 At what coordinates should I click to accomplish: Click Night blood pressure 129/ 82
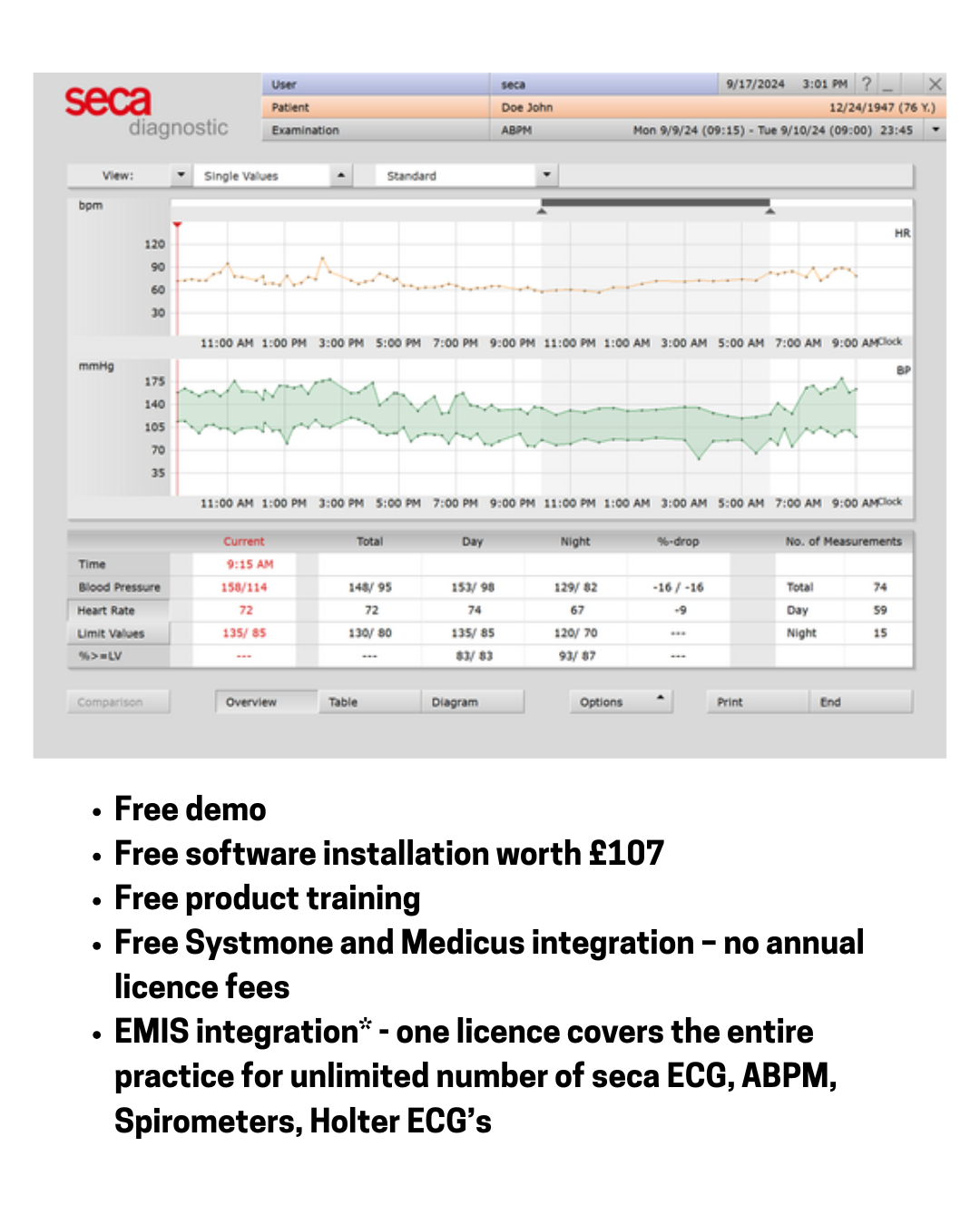pyautogui.click(x=575, y=587)
